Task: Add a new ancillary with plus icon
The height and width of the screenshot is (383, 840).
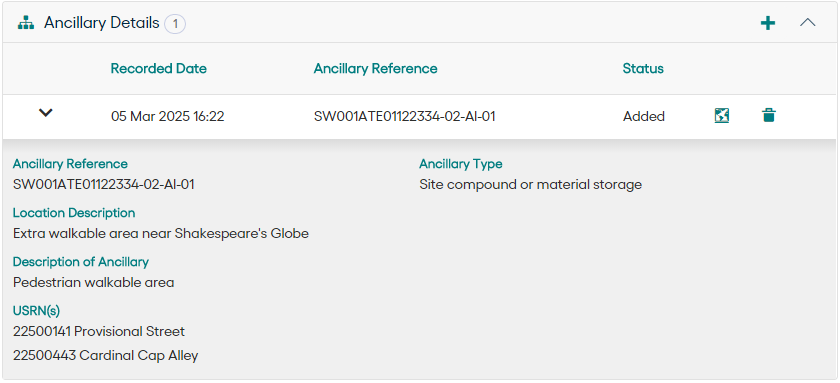Action: pos(768,23)
